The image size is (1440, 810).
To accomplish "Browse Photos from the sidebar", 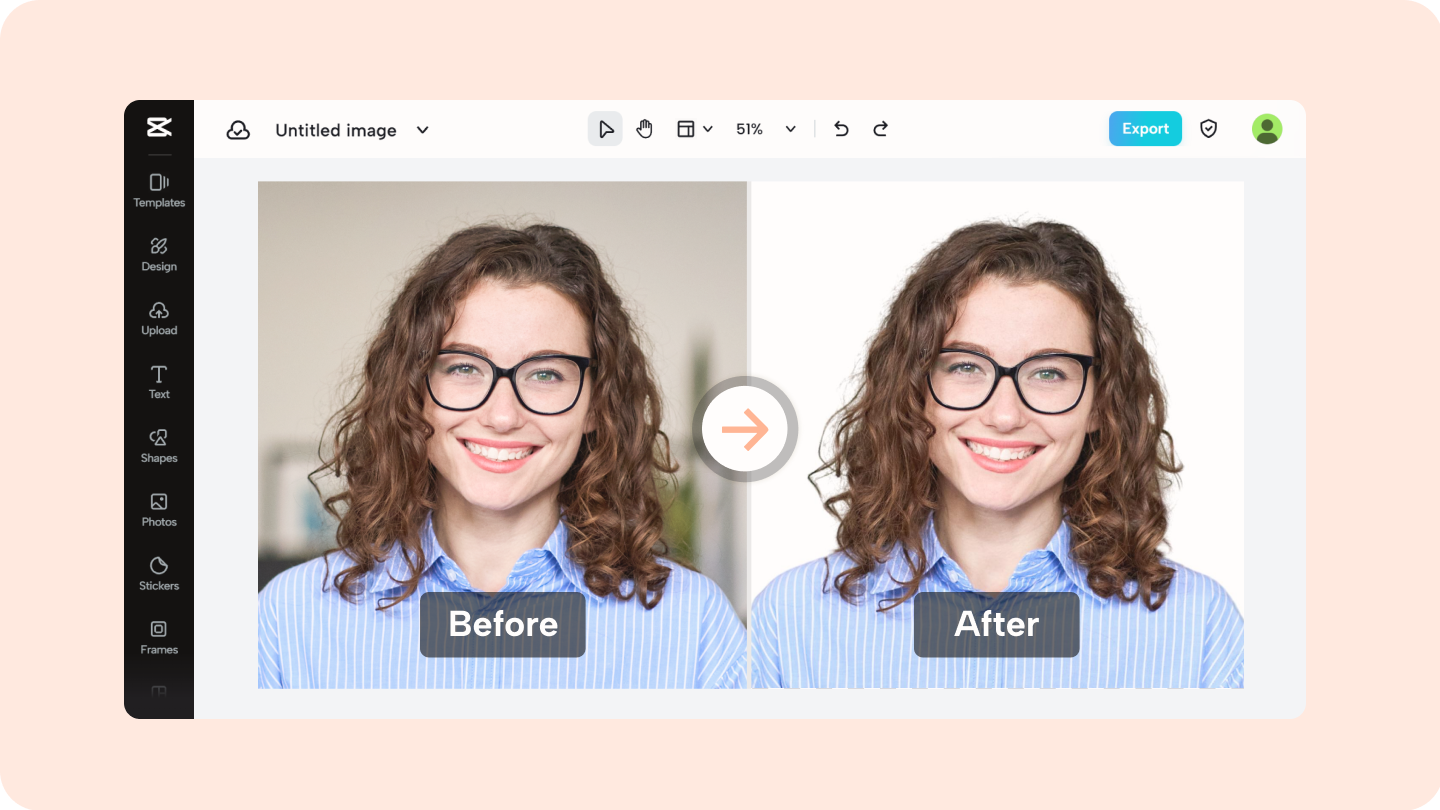I will coord(159,509).
